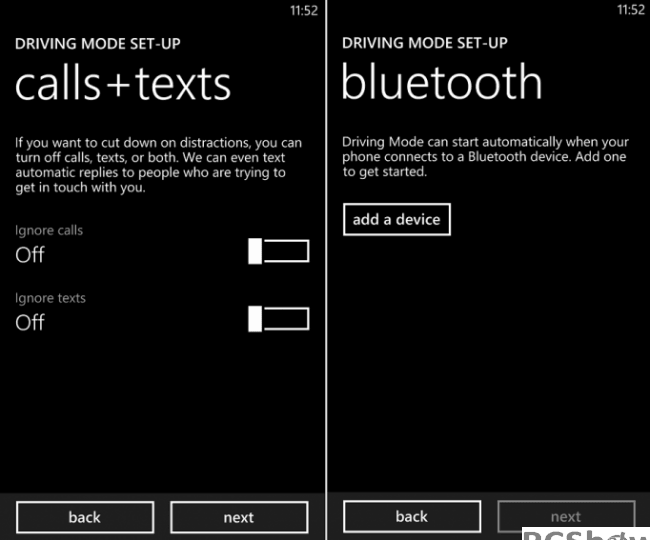Select the bluetooth page title
Screen dimensions: 650x540
click(442, 82)
